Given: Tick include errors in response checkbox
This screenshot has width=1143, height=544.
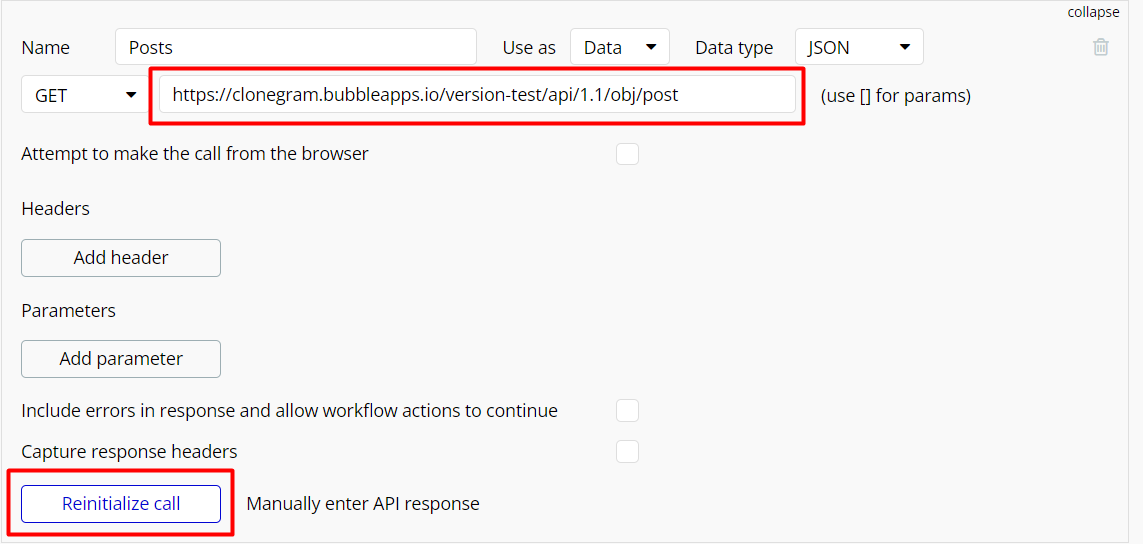Looking at the screenshot, I should point(627,411).
